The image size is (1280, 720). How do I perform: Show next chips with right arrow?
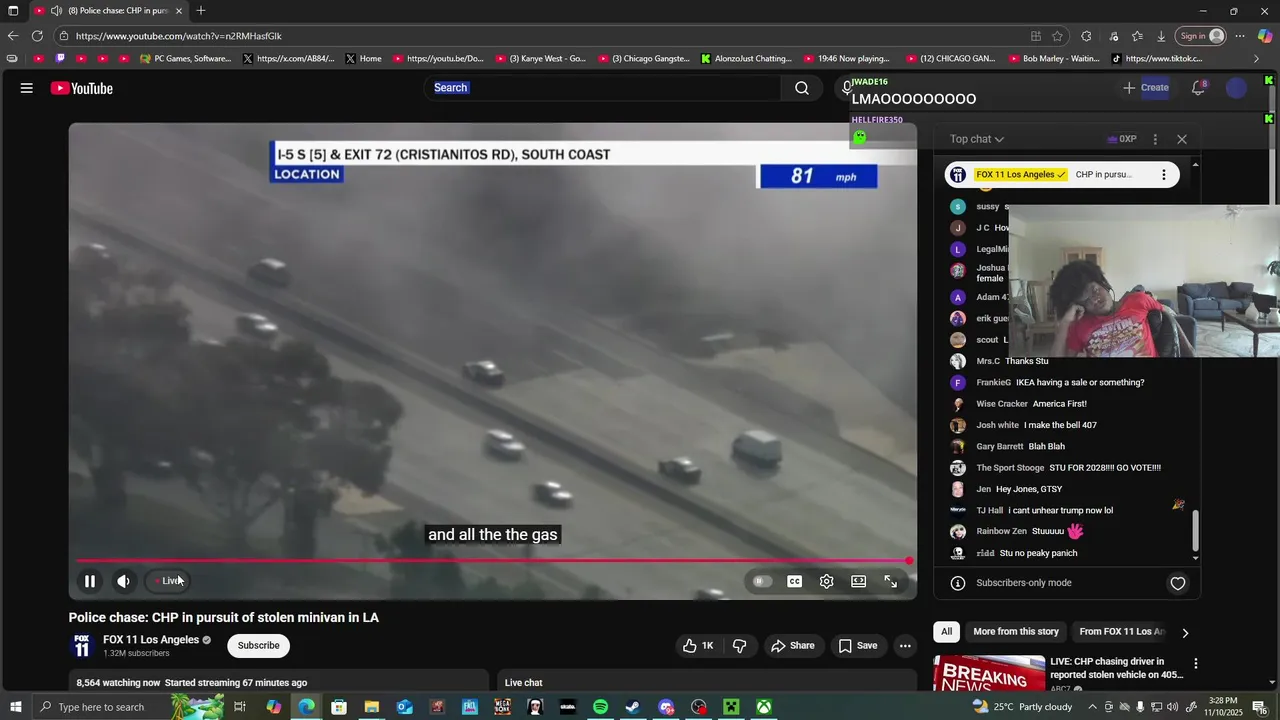[1185, 632]
